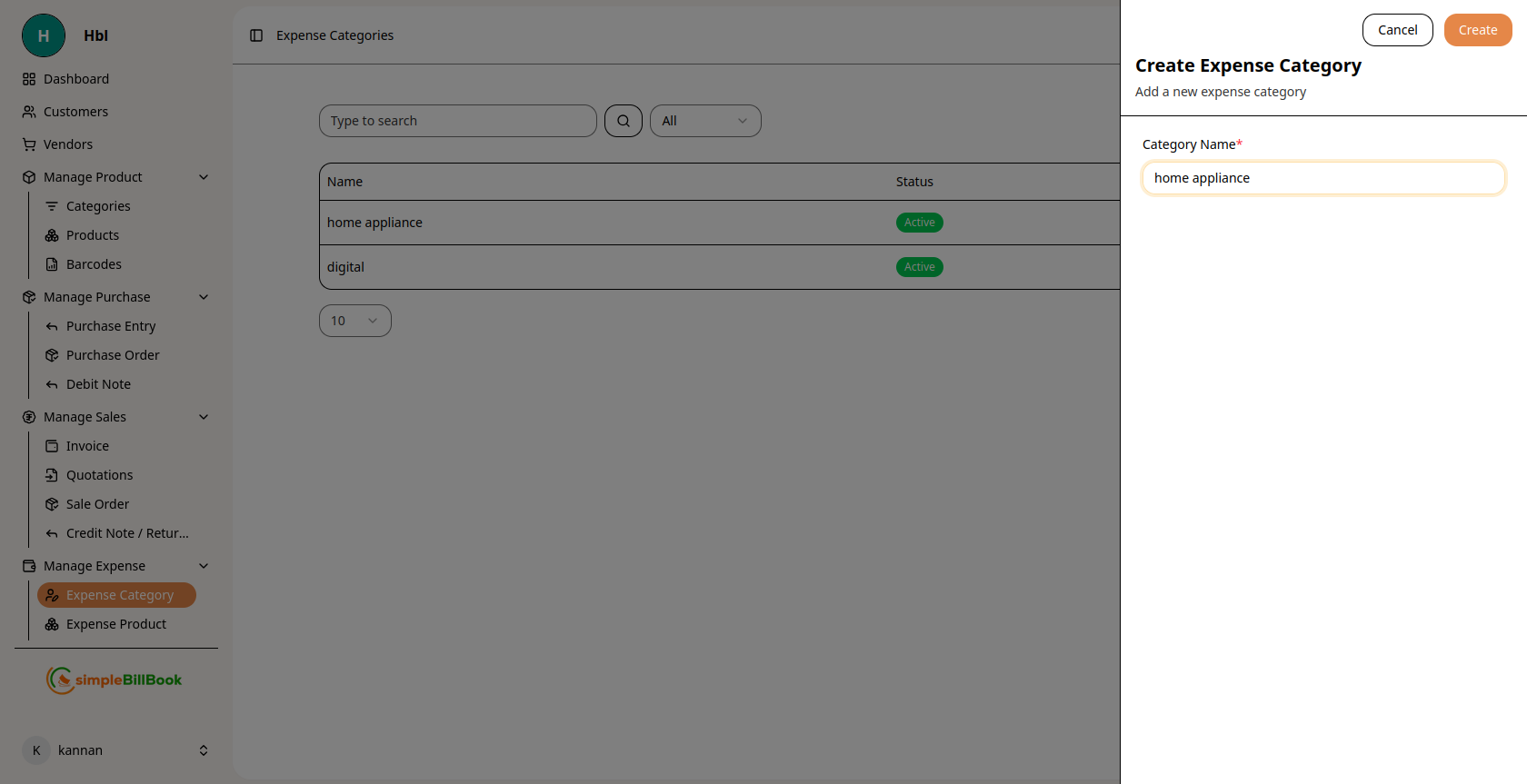Click the Vendors cart icon
This screenshot has height=784, width=1527.
point(29,144)
